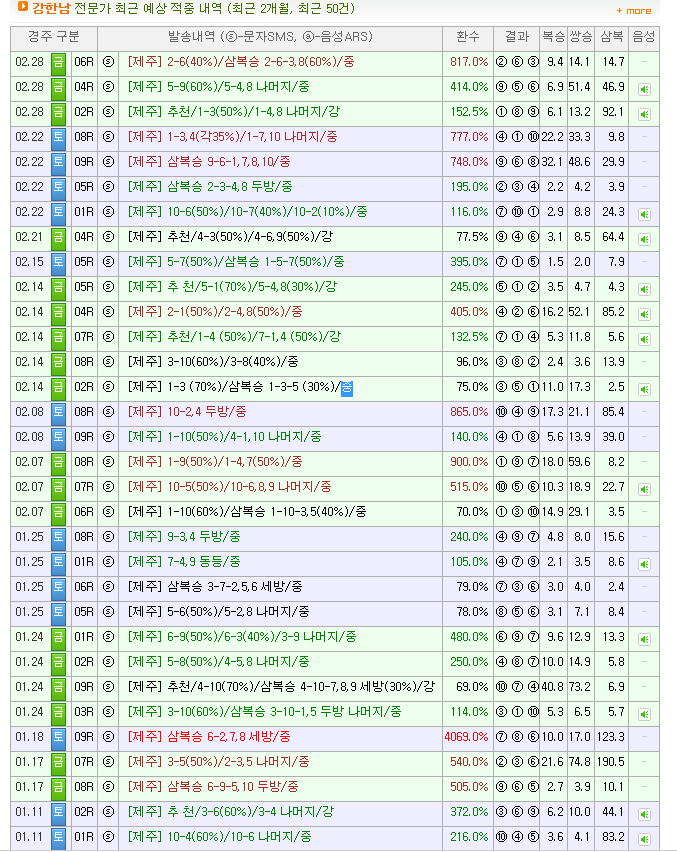
Task: Click the 강한남 expert name link
Action: coord(51,8)
